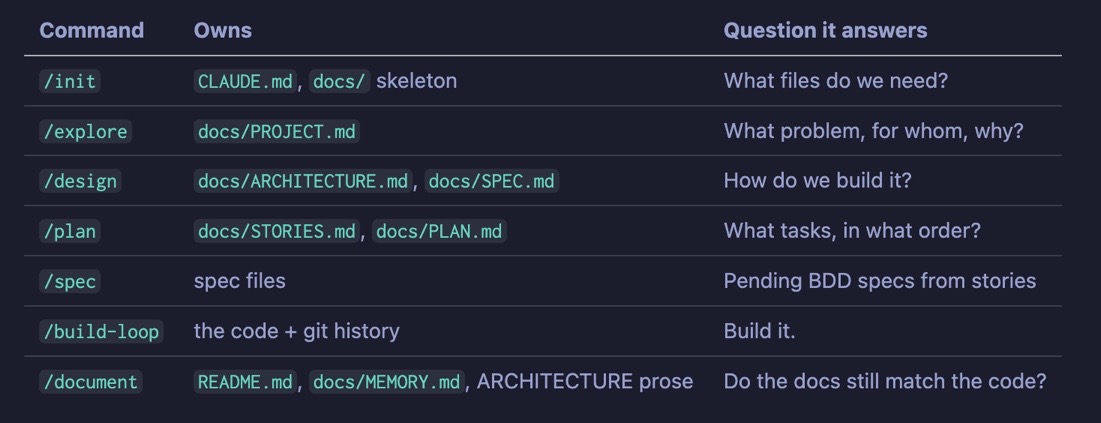Click the /init command code tag

70,81
